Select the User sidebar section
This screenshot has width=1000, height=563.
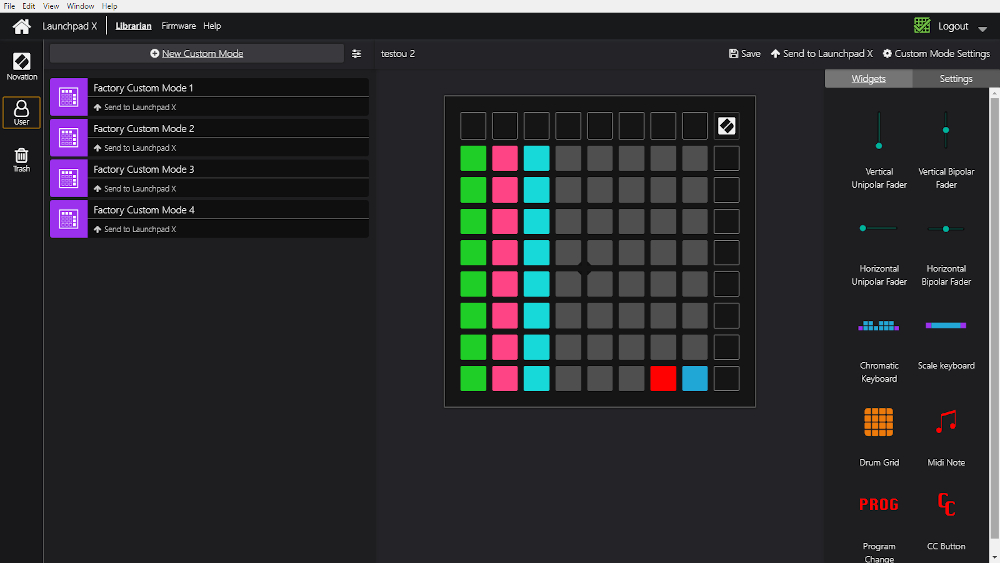click(22, 113)
